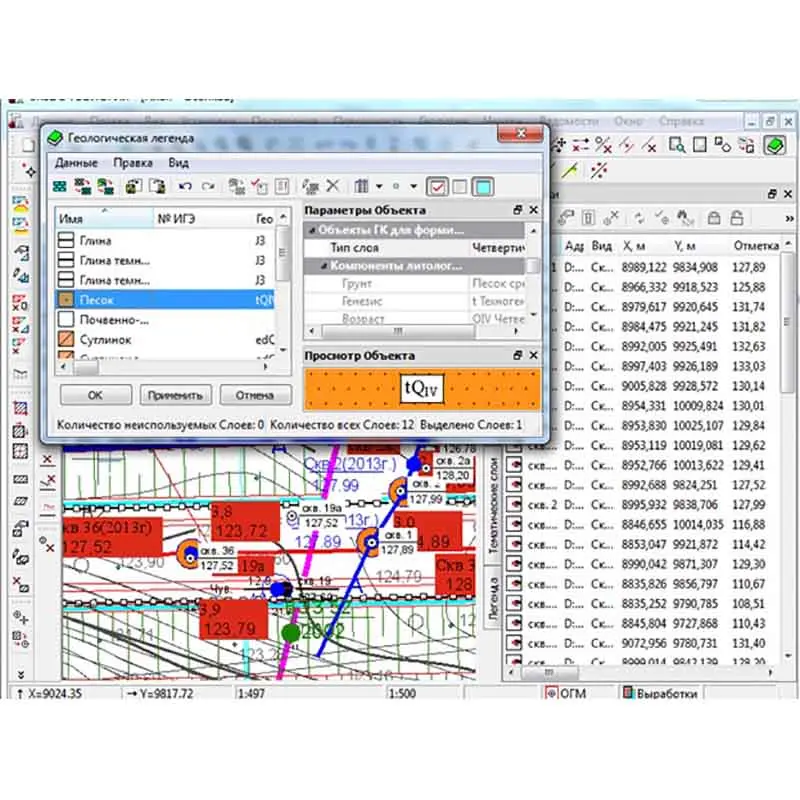Image resolution: width=800 pixels, height=800 pixels.
Task: Click the closed padlock icon in table toolbar
Action: coord(714,217)
